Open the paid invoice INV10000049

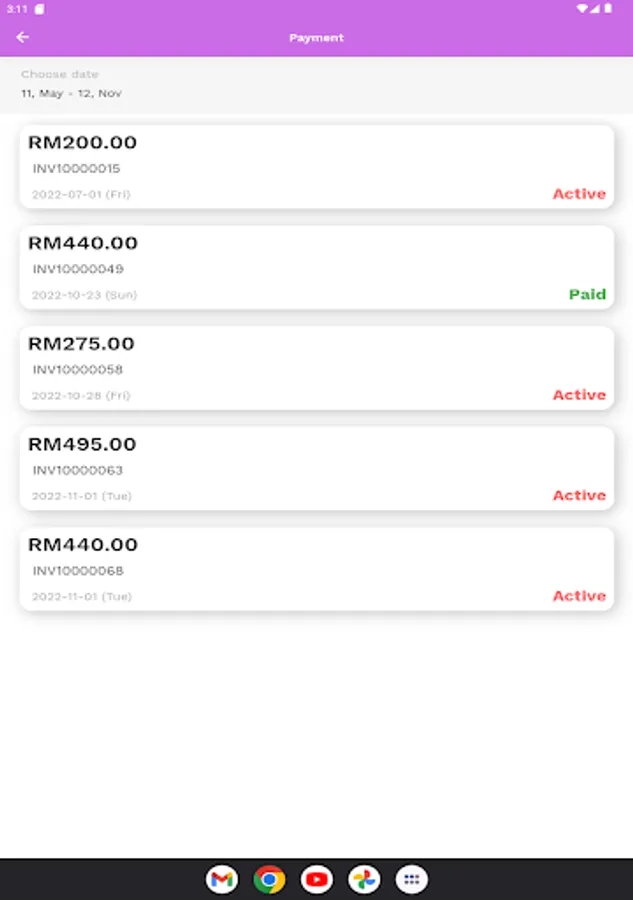(x=316, y=267)
